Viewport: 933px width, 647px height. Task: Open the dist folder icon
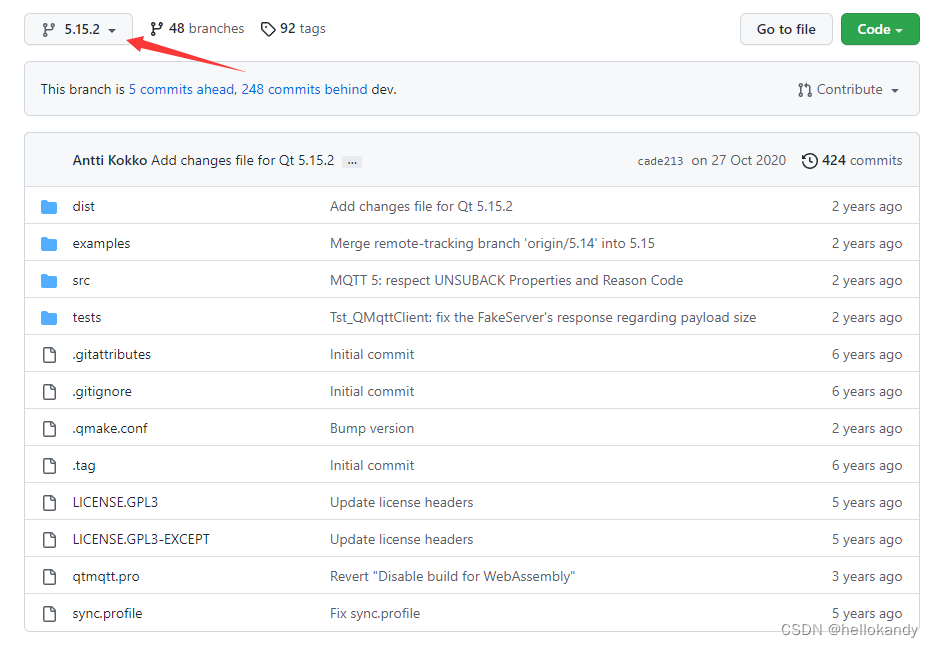coord(50,206)
